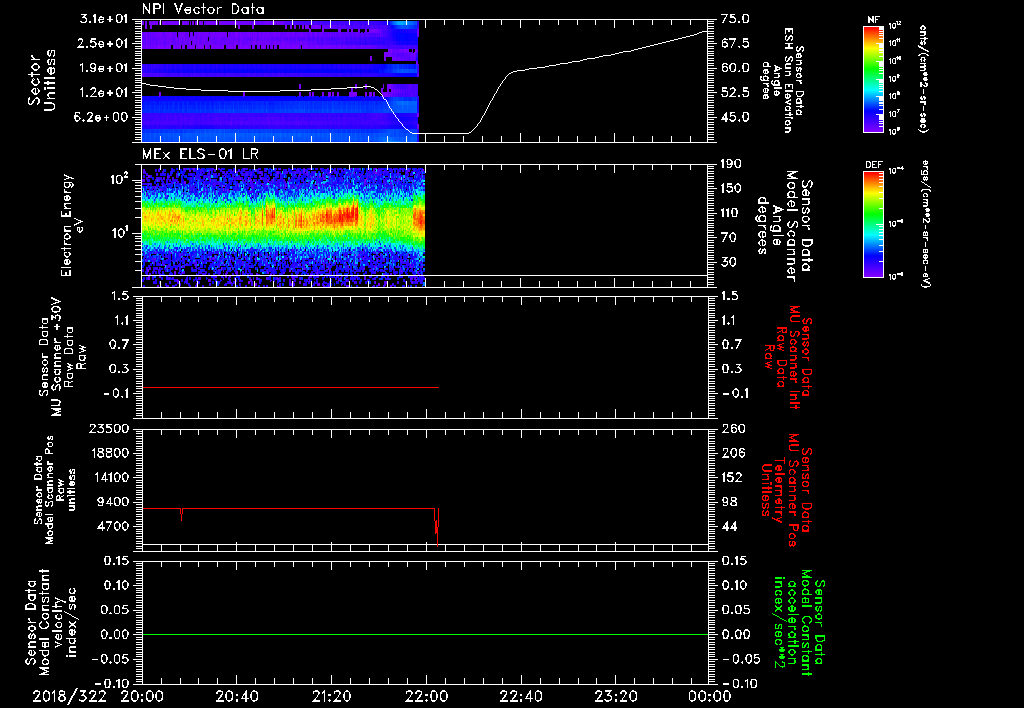Click the '18800' scanner position tick label

[x=109, y=453]
